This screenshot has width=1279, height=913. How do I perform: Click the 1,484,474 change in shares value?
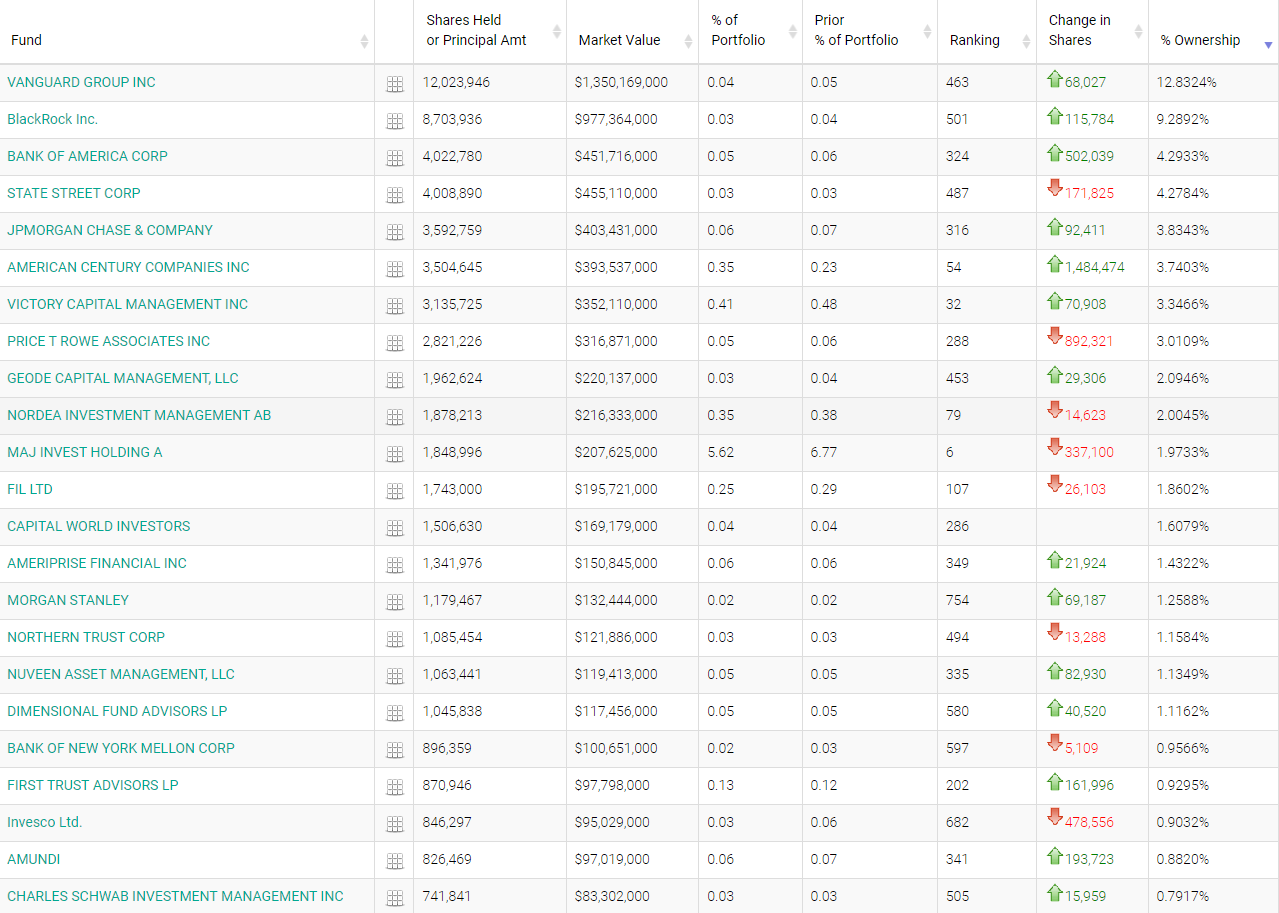pos(1094,267)
